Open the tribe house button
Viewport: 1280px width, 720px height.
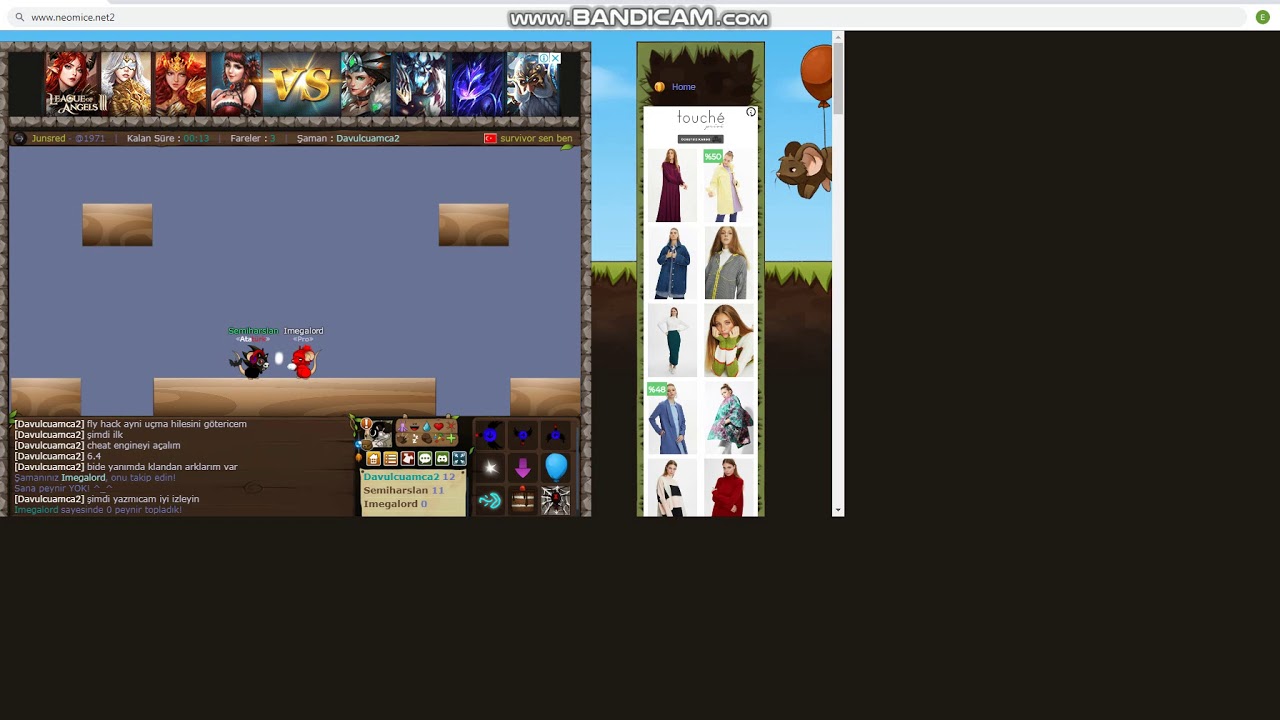coord(373,459)
